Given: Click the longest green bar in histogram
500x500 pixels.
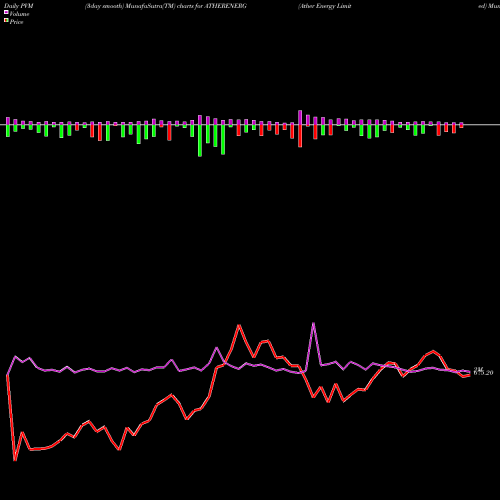Looking at the screenshot, I should [x=200, y=141].
